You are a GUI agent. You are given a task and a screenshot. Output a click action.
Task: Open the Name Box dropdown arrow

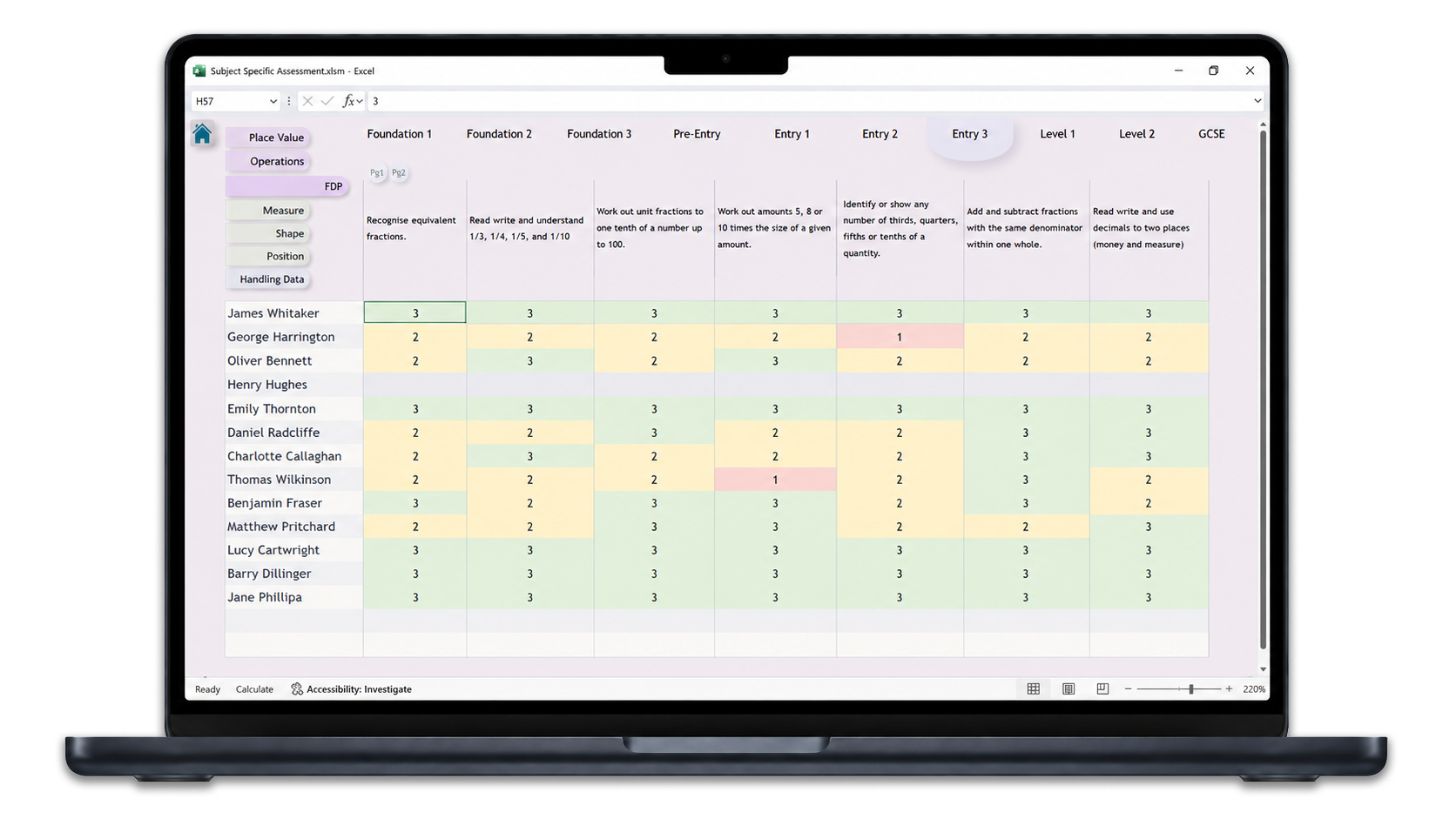(273, 101)
